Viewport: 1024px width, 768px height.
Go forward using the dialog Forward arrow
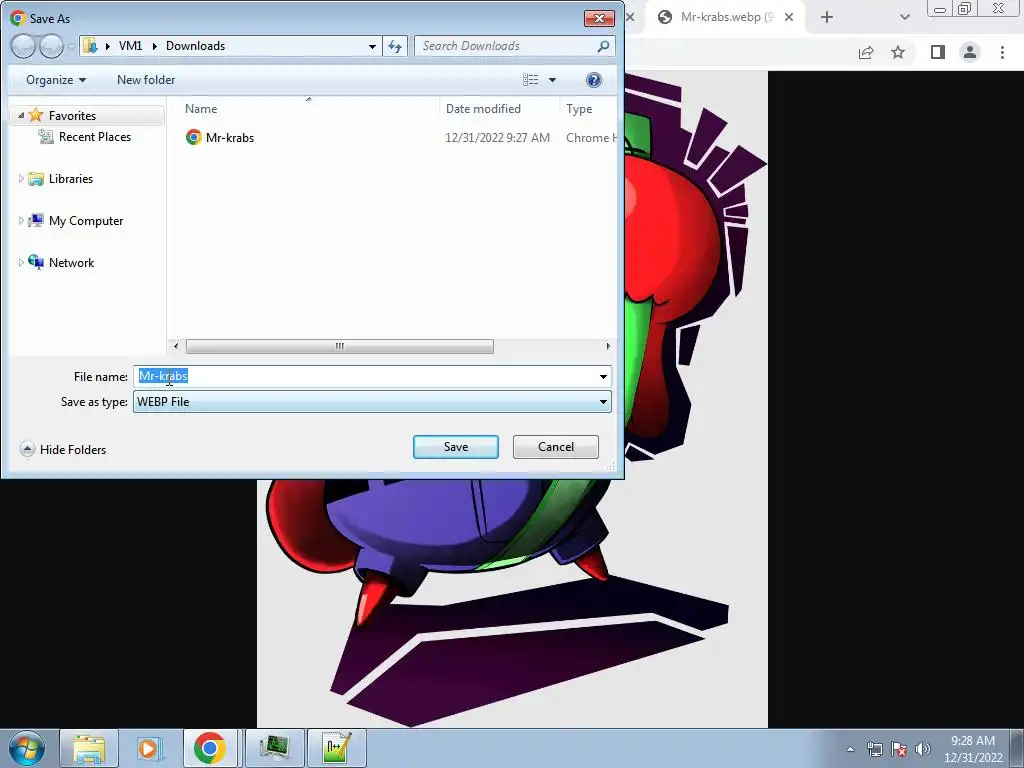(51, 46)
